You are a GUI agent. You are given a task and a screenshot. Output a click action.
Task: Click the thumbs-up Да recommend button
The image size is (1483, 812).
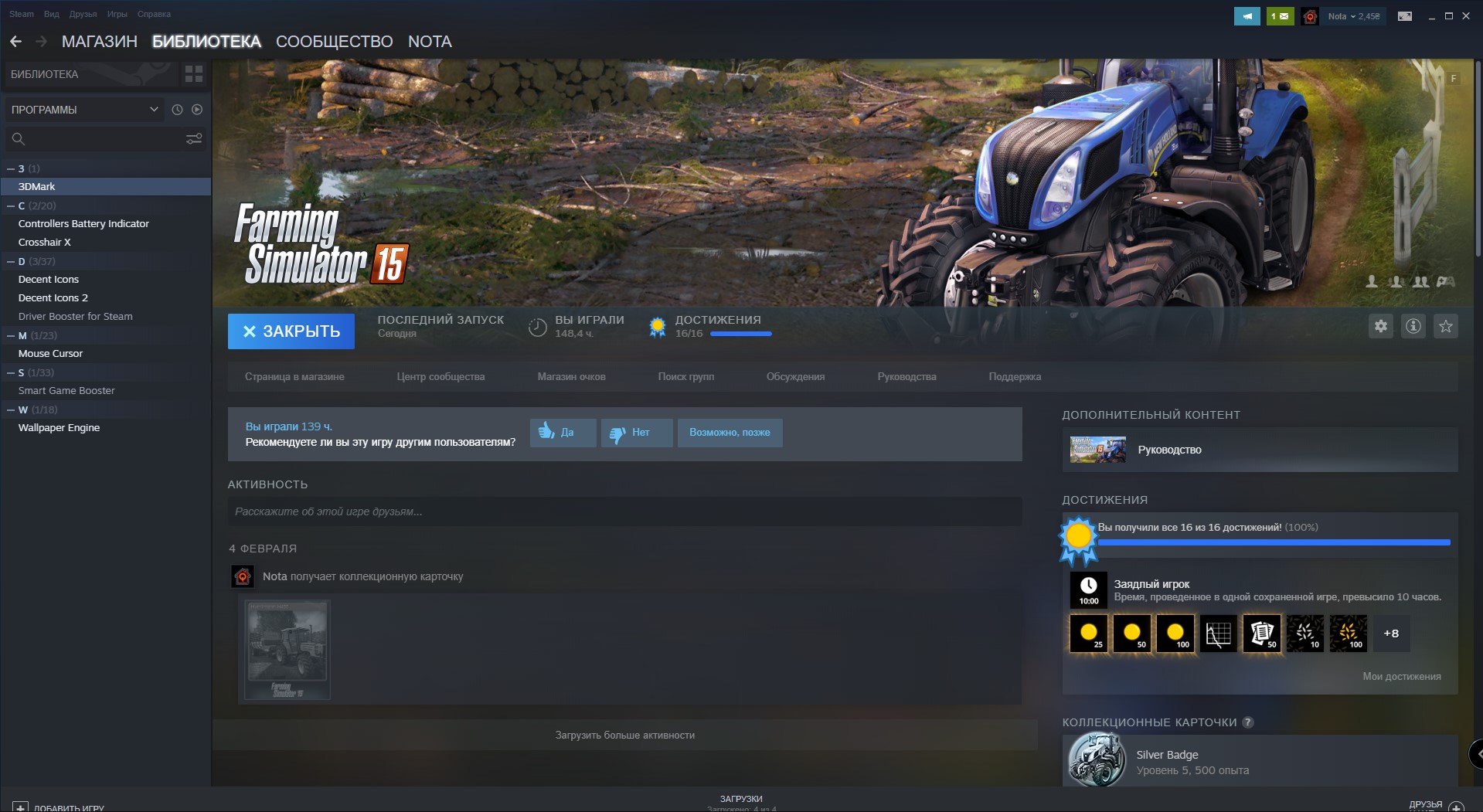point(563,433)
